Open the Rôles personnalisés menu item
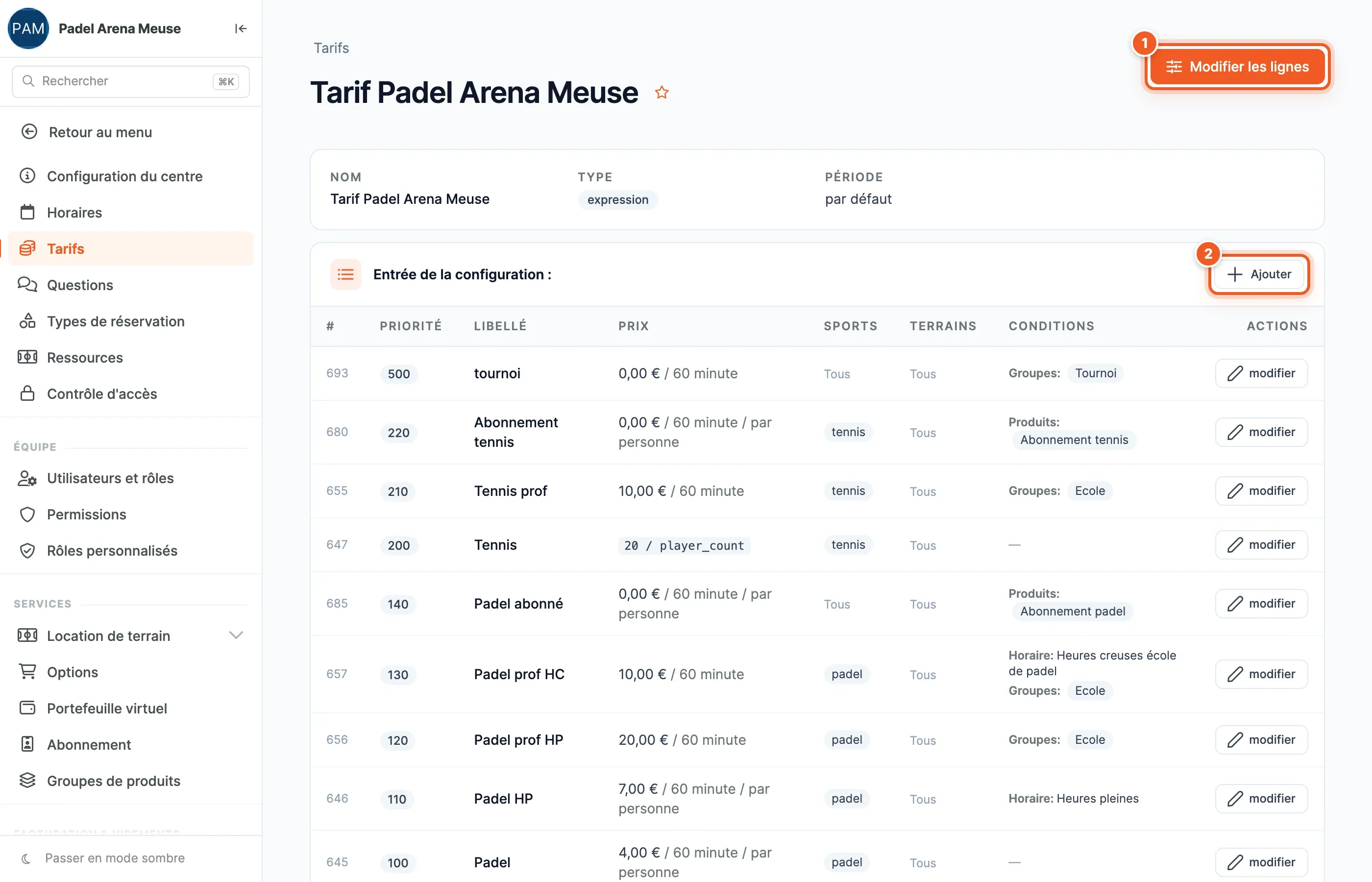The height and width of the screenshot is (882, 1372). 131,550
